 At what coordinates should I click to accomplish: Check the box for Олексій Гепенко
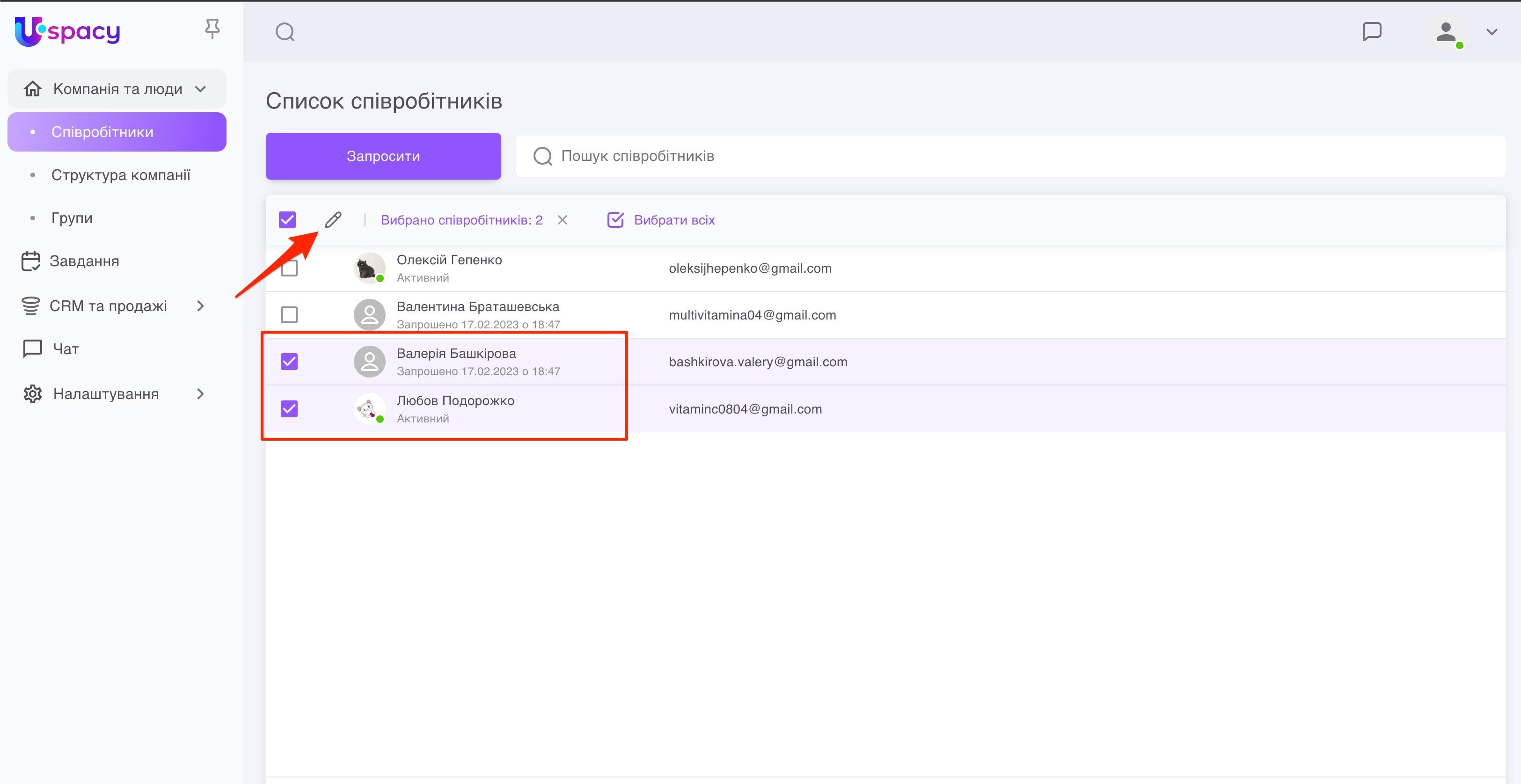pyautogui.click(x=289, y=268)
